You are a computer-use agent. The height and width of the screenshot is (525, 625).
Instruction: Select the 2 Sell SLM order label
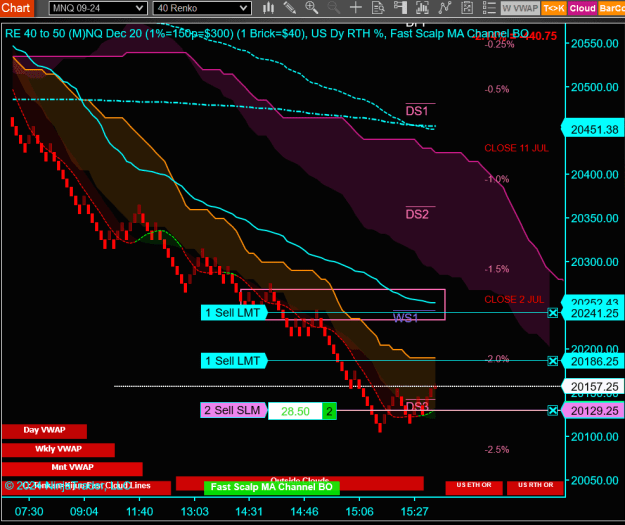233,410
